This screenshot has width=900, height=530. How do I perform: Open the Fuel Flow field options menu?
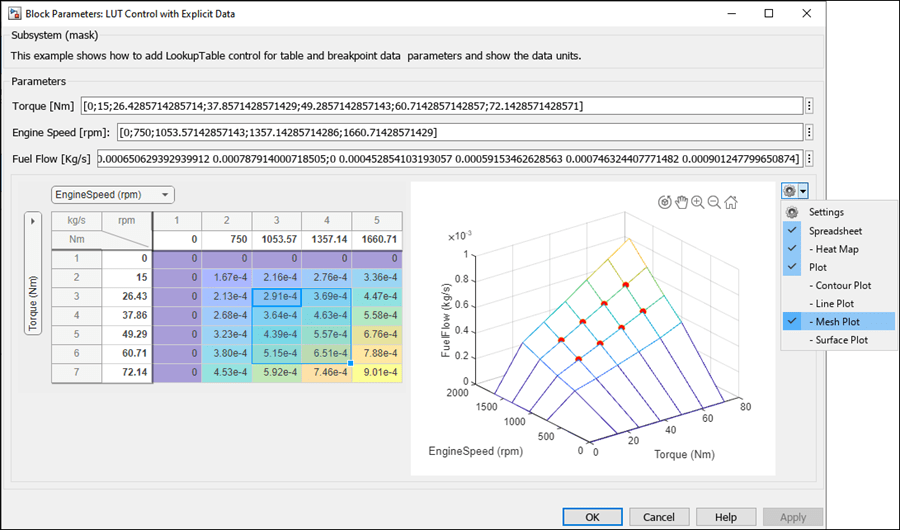[x=810, y=159]
